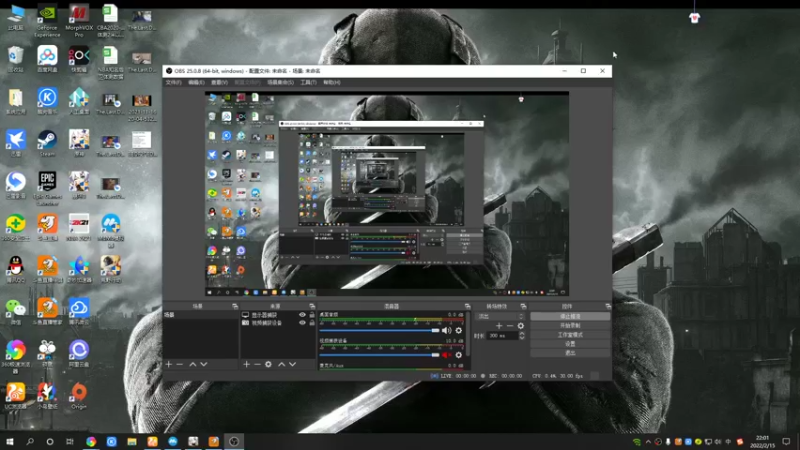Open the Windows Start menu

coord(10,442)
